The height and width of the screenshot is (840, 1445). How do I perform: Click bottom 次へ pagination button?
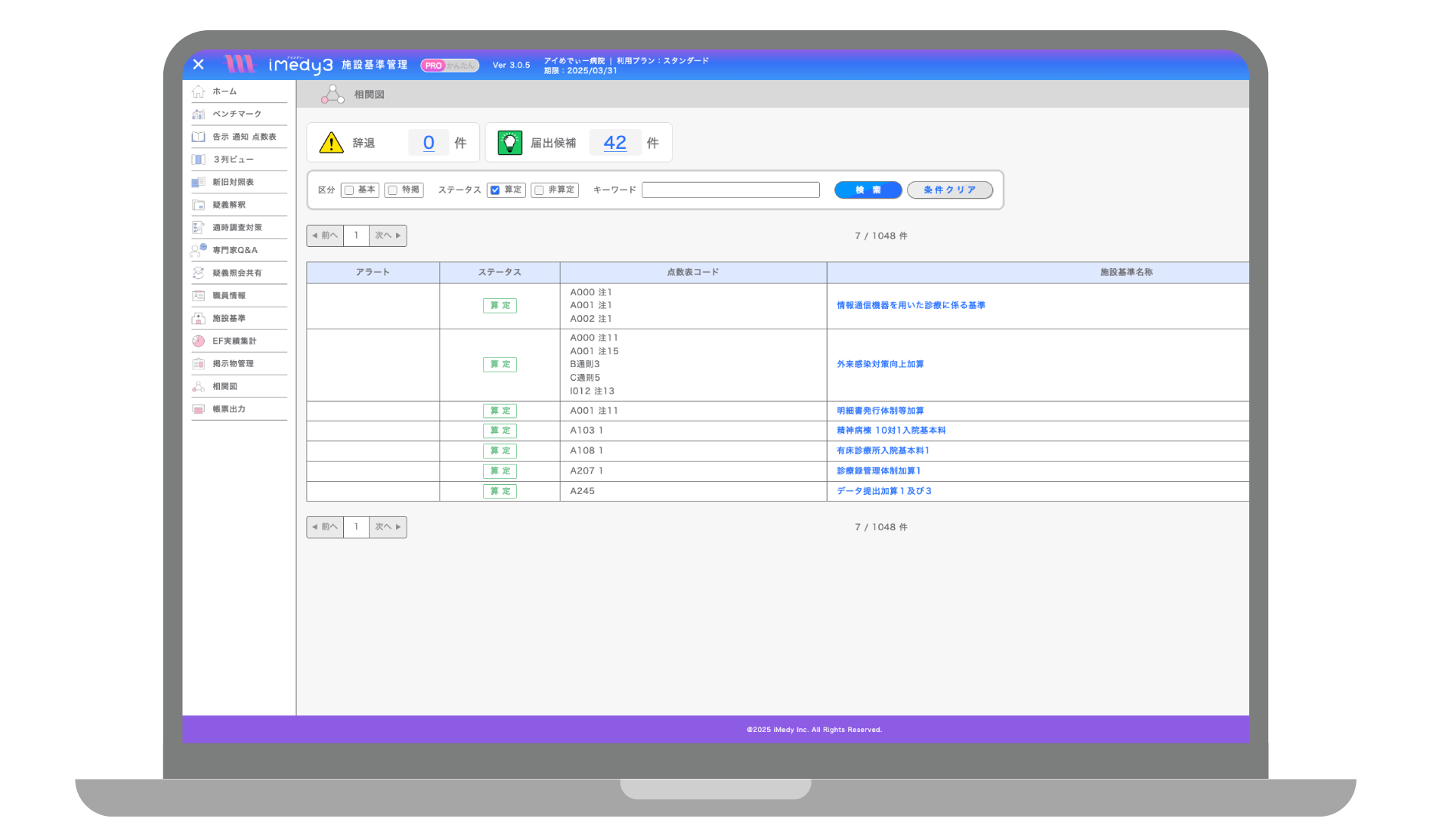point(388,527)
